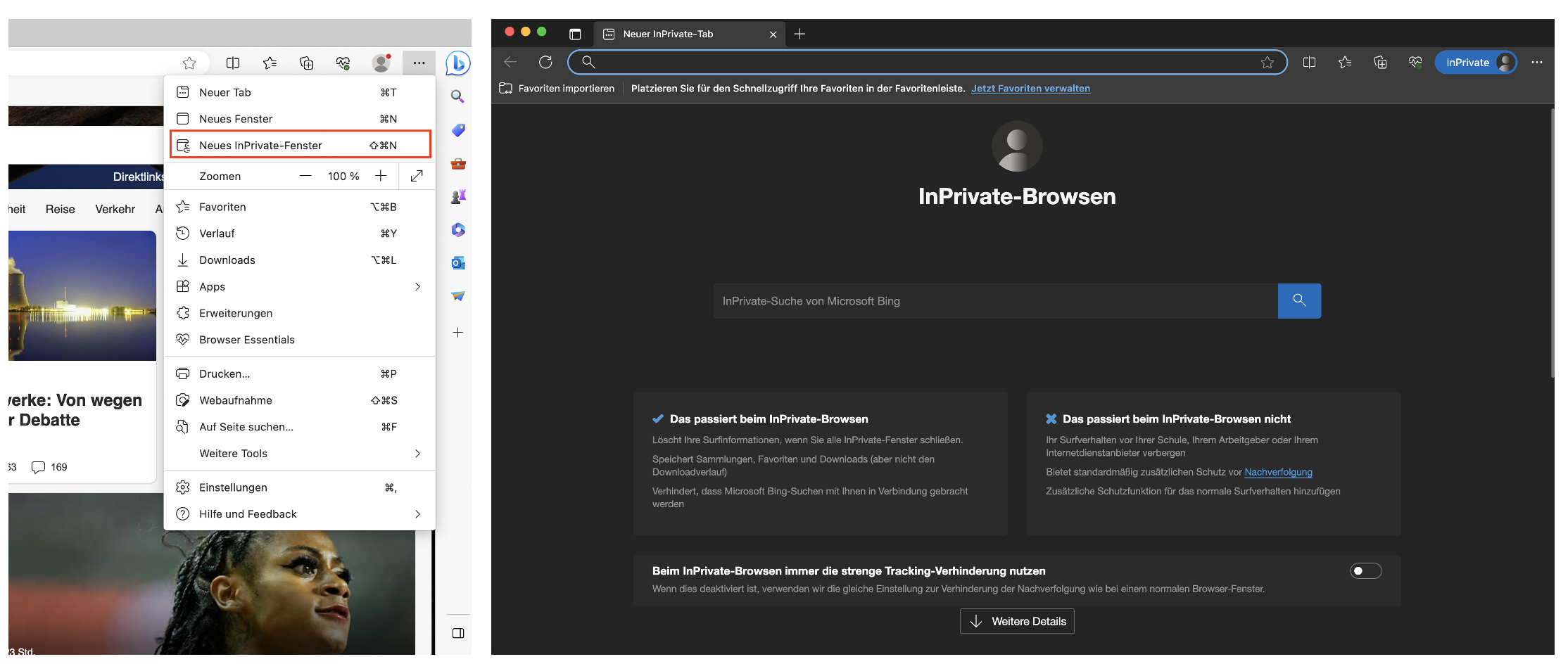Open favorites list in the InPrivate window toolbar

(x=1345, y=63)
